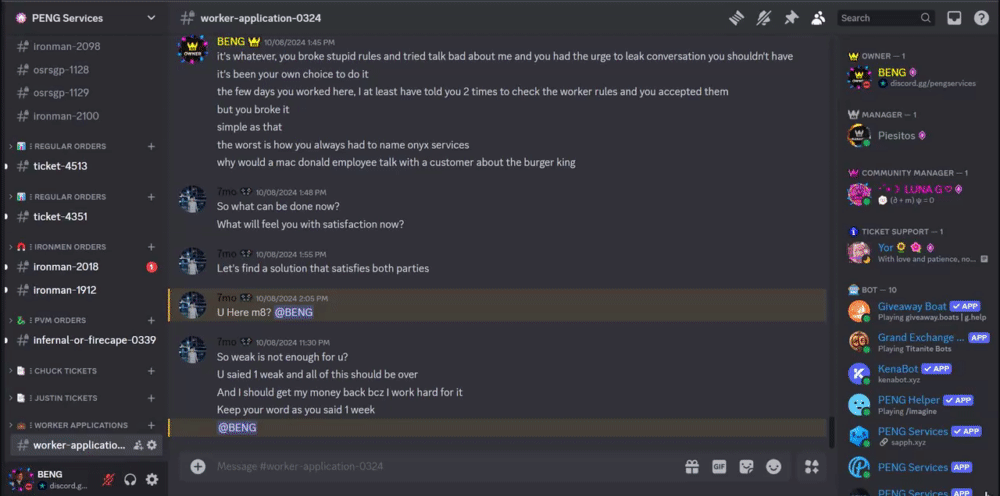Click the gift icon in message bar
The width and height of the screenshot is (1000, 496).
click(x=692, y=466)
